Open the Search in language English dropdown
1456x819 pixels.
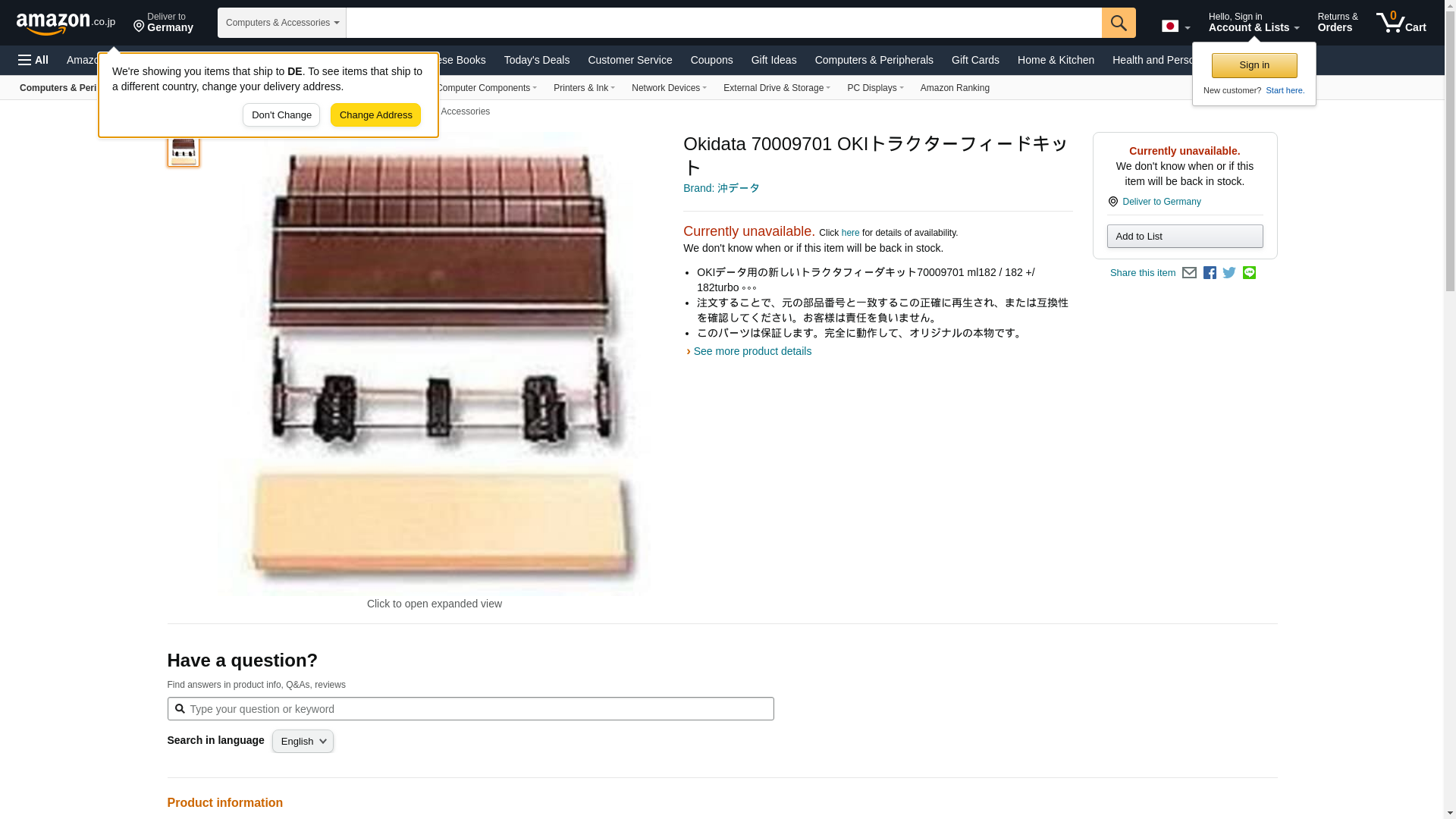coord(303,742)
